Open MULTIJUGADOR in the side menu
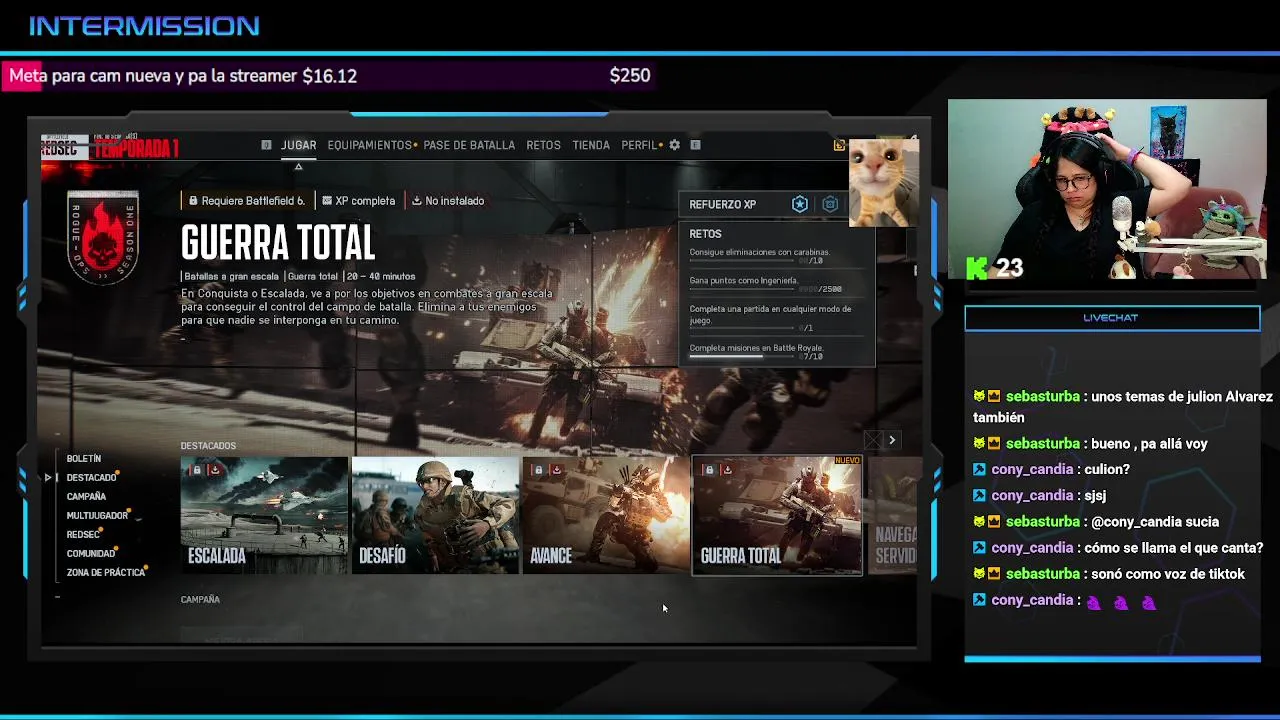The height and width of the screenshot is (720, 1280). (x=97, y=516)
